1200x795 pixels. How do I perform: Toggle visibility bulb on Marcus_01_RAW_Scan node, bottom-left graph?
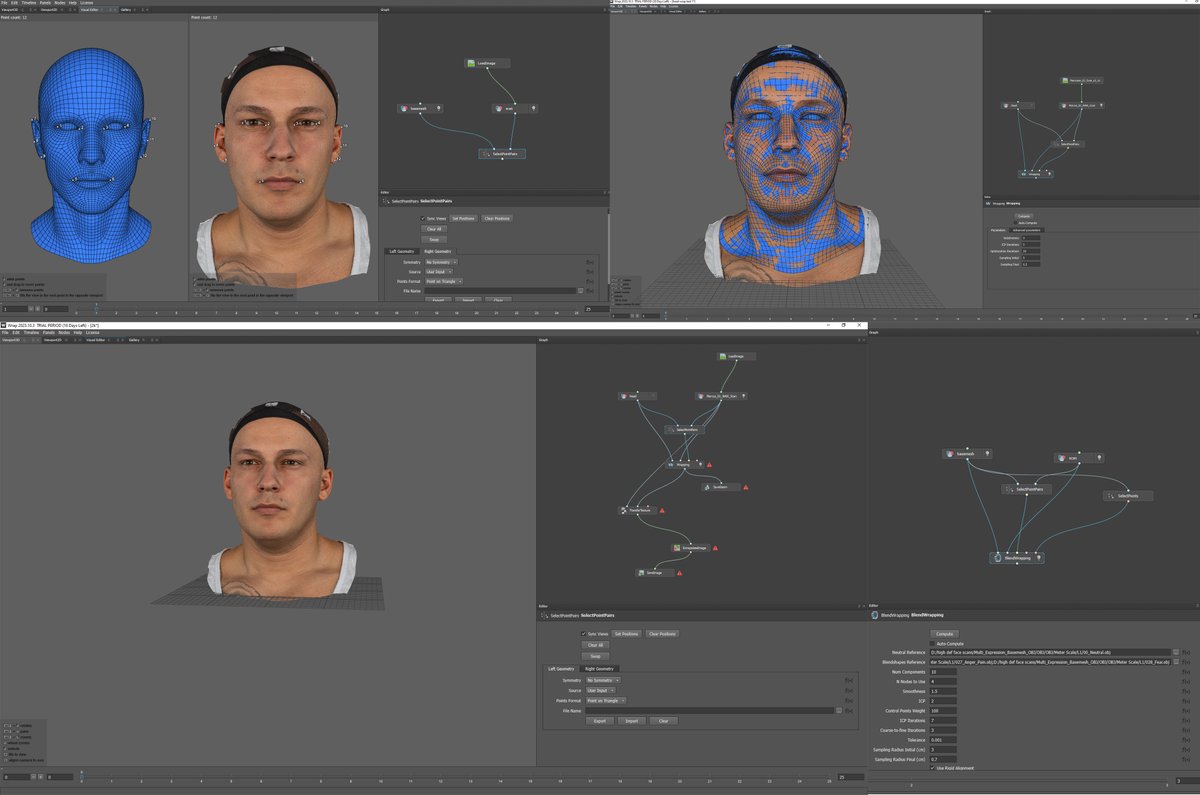[x=743, y=396]
